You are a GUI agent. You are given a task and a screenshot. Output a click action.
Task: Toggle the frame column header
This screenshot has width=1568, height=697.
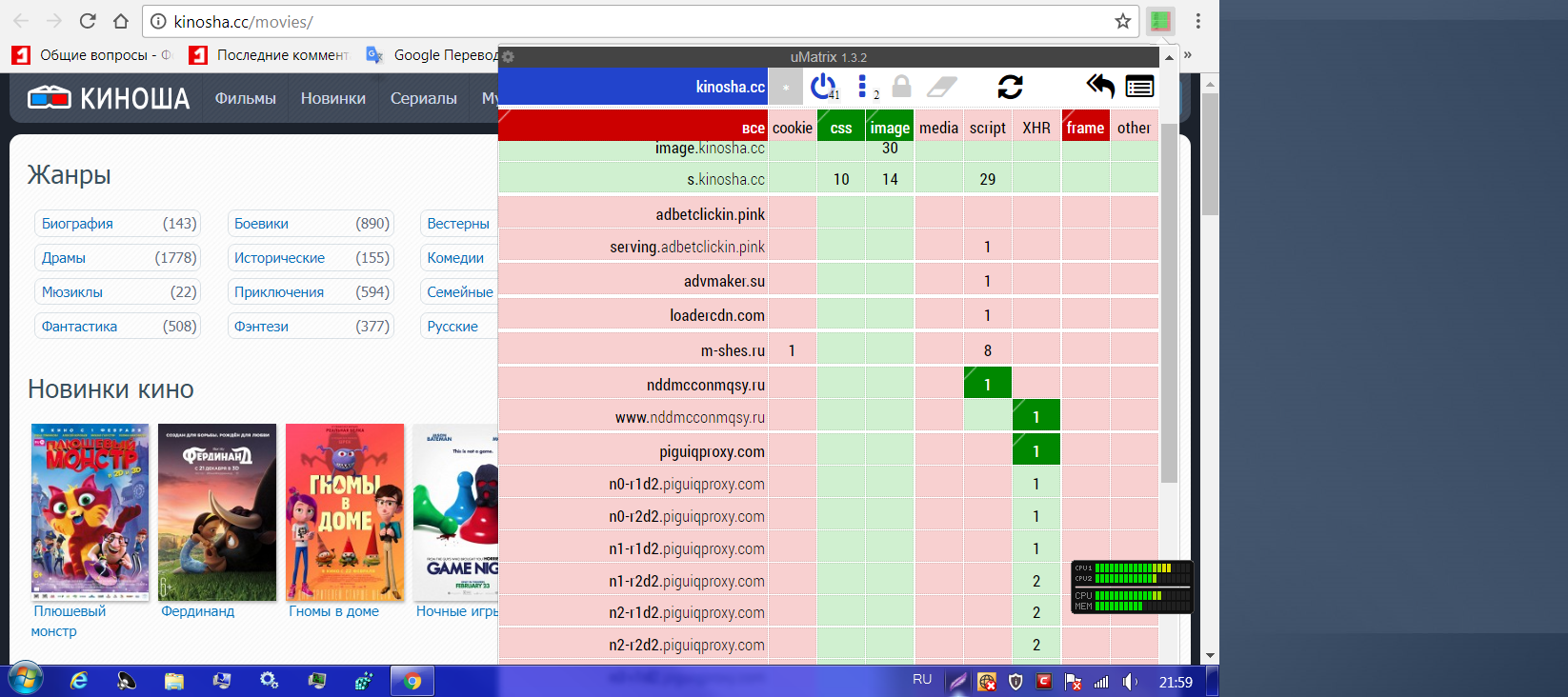point(1085,127)
